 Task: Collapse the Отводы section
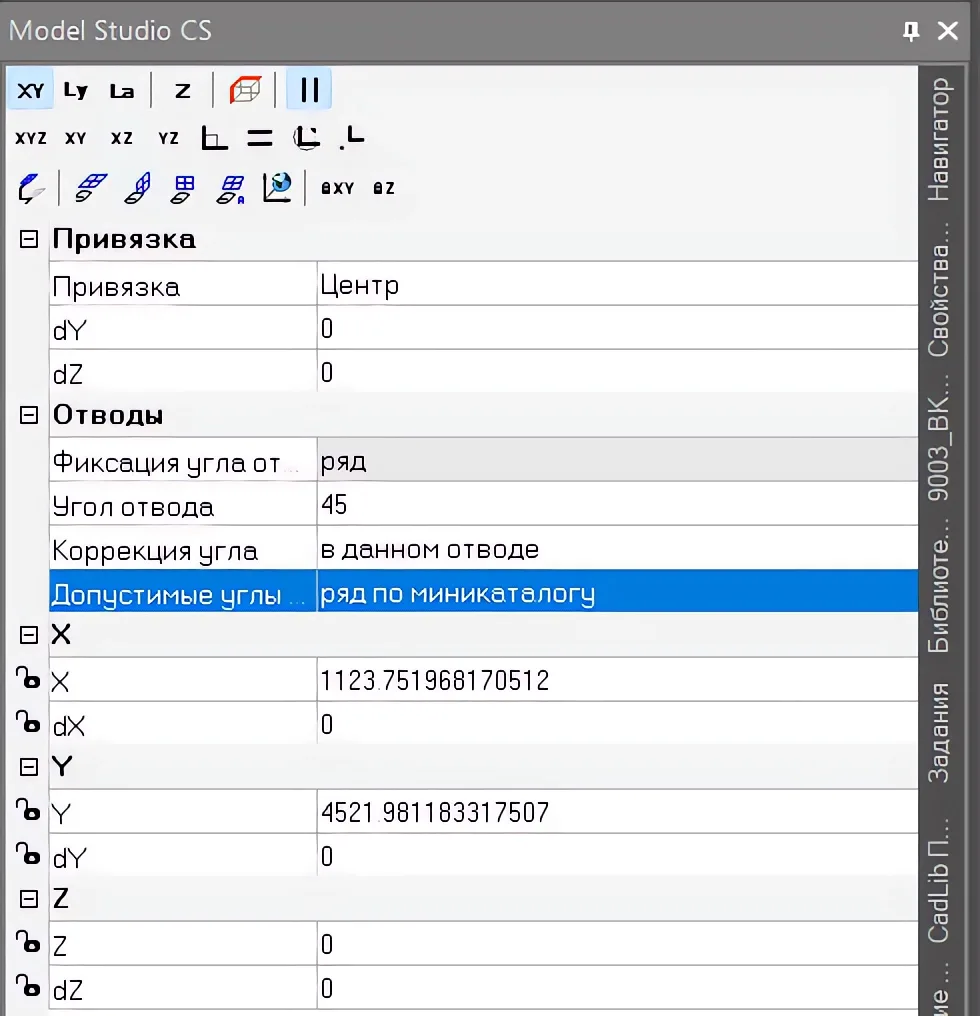[x=29, y=415]
